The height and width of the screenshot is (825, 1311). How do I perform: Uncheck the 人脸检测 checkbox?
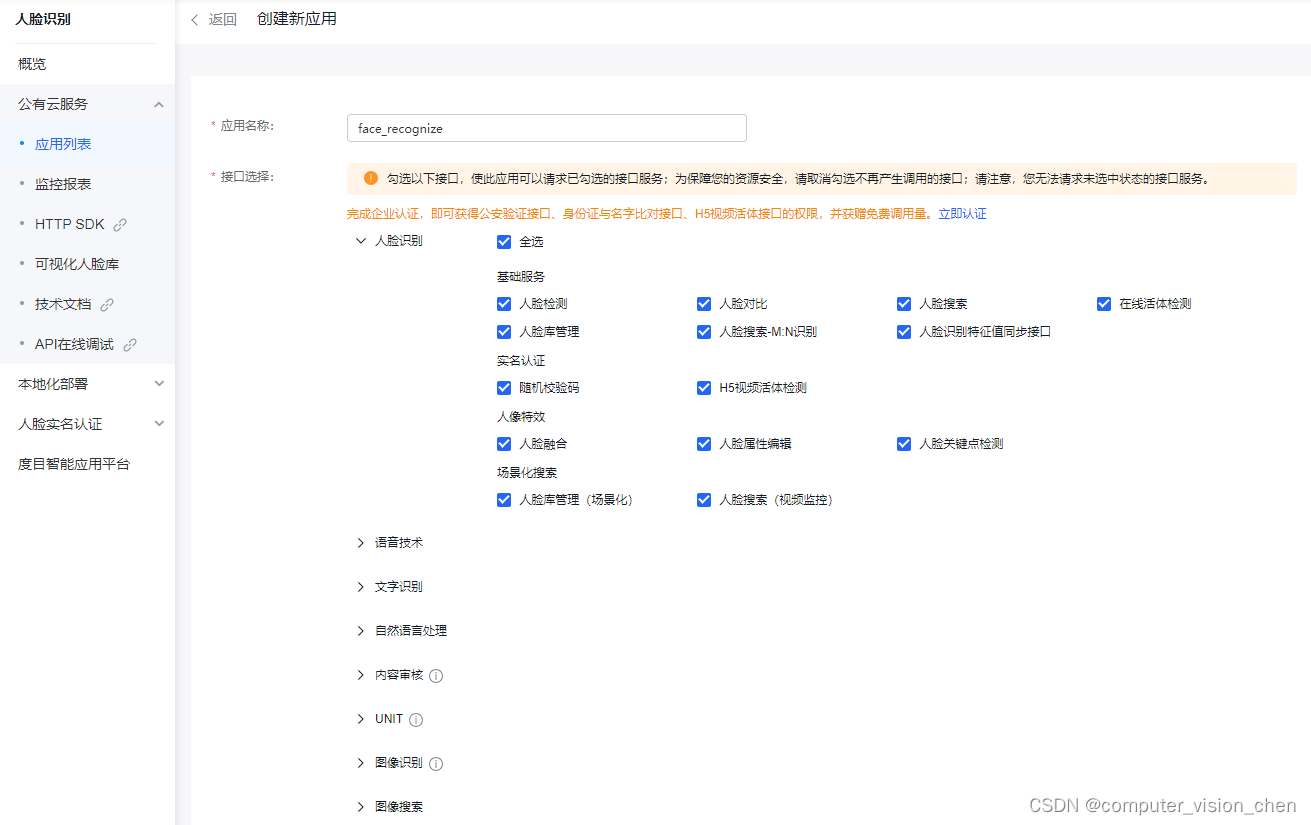click(x=504, y=304)
